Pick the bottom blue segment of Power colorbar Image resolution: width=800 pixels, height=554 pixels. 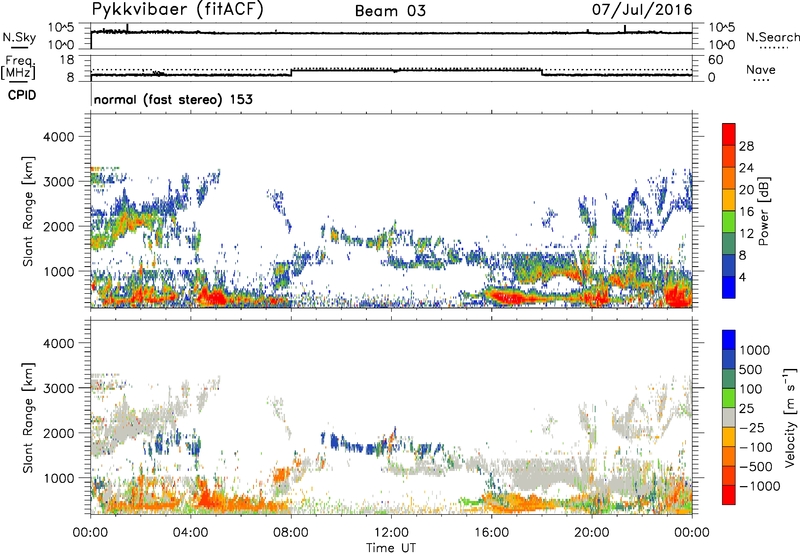[x=729, y=288]
